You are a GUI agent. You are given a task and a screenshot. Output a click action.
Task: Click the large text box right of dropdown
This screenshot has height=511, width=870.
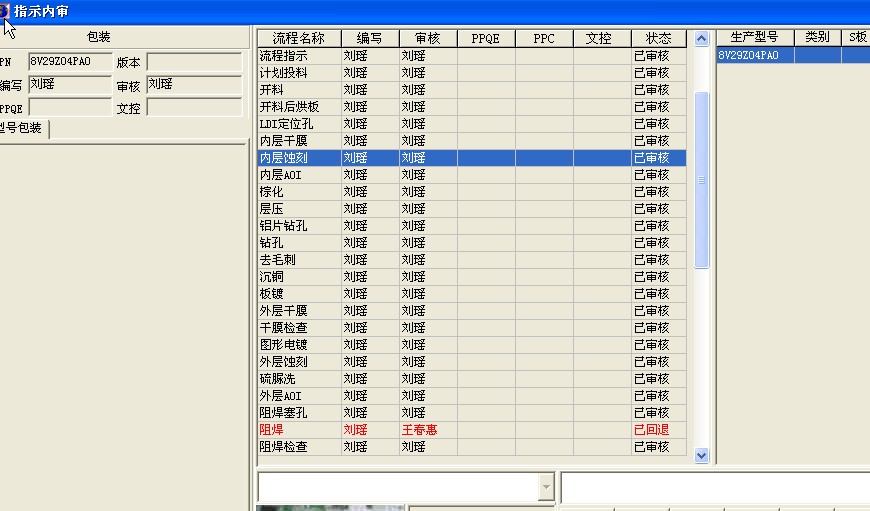pos(715,487)
